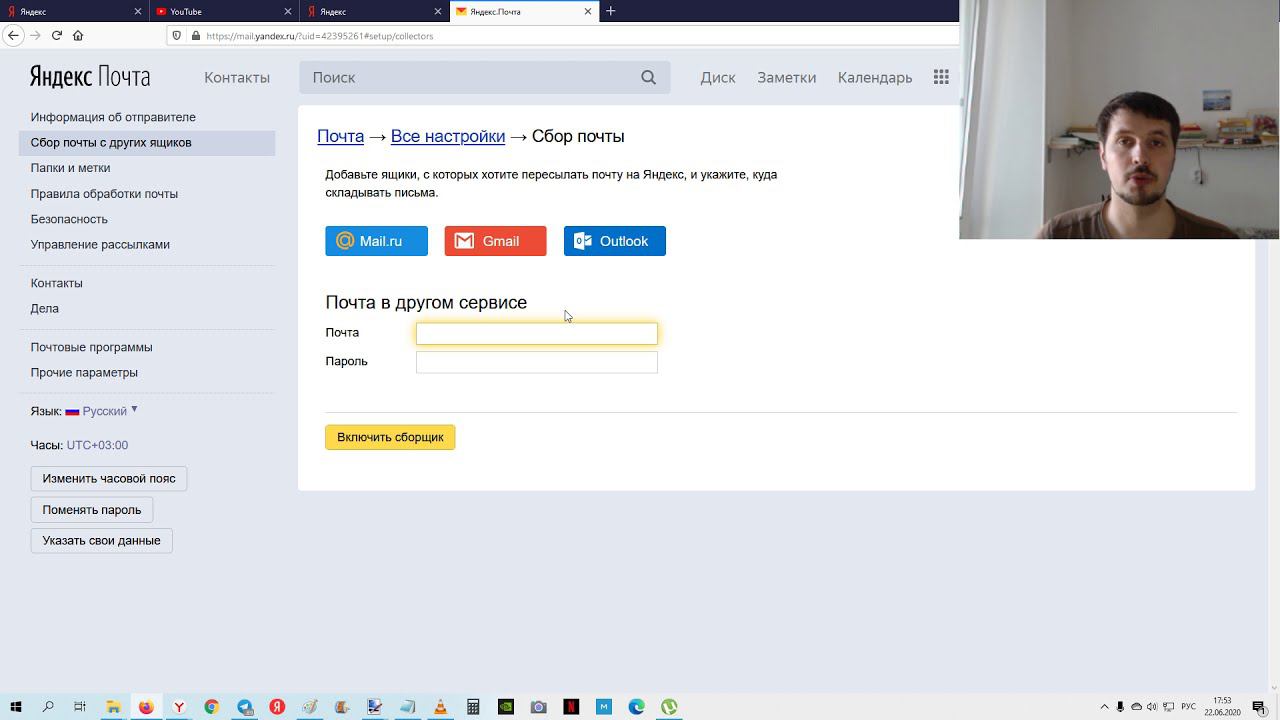This screenshot has width=1280, height=720.
Task: Choose the Gmail collector button
Action: pyautogui.click(x=495, y=241)
